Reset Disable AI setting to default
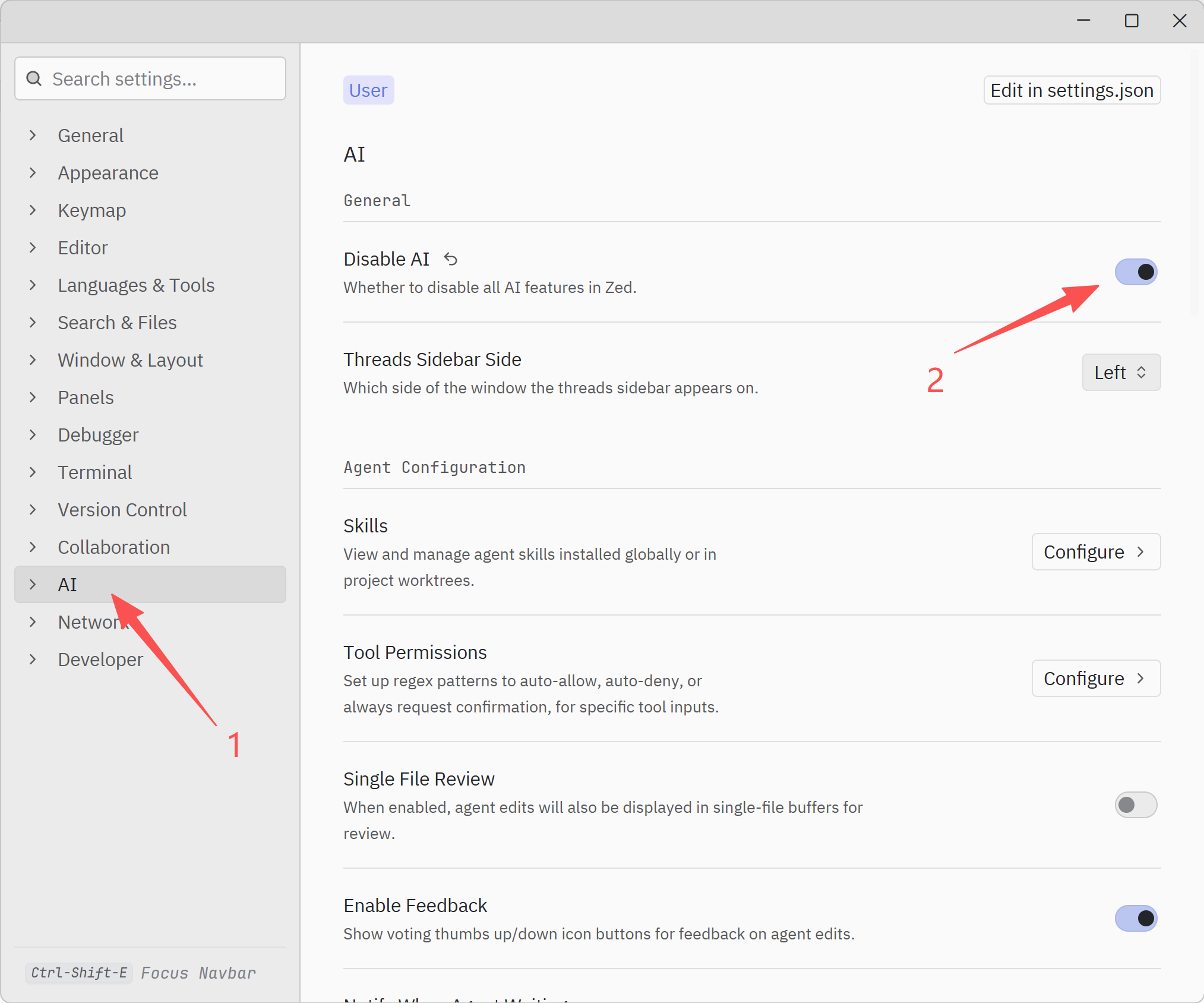Viewport: 1204px width, 1003px height. 451,259
